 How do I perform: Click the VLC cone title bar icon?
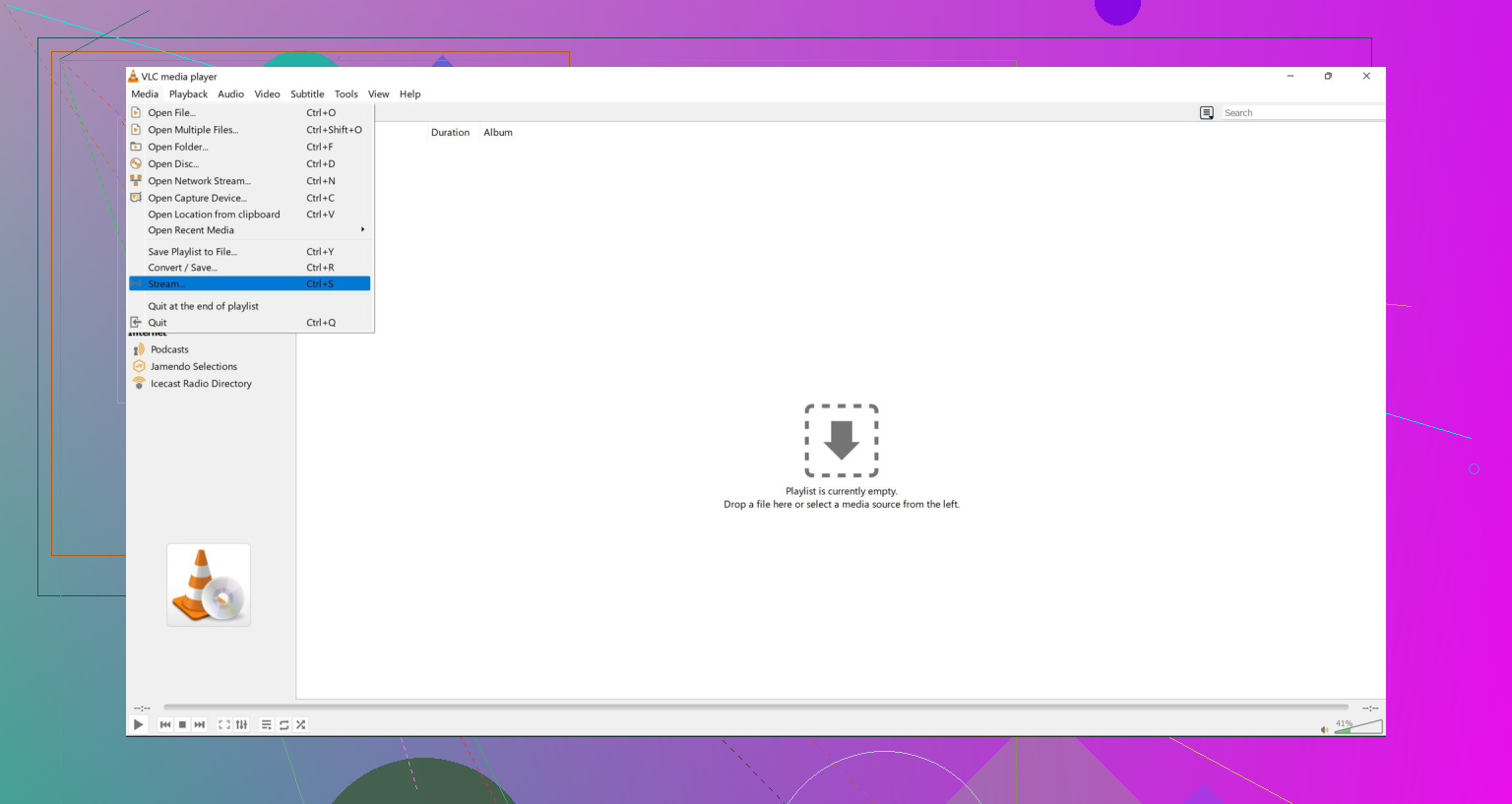coord(133,77)
